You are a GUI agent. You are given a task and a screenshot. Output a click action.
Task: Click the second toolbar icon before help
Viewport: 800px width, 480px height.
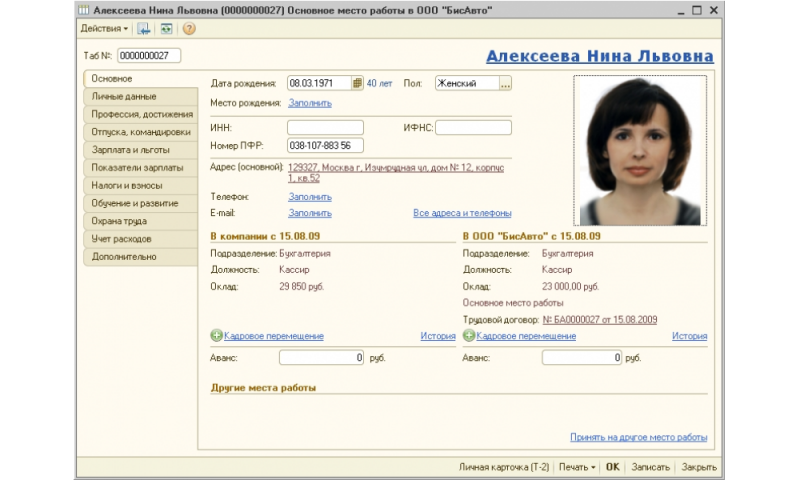[166, 28]
